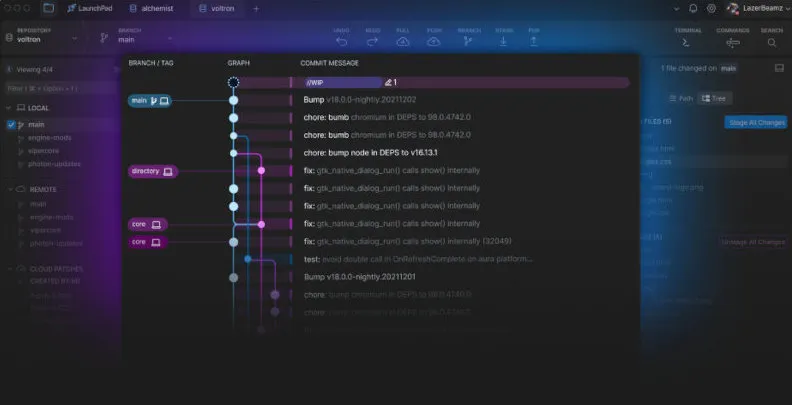792x405 pixels.
Task: Switch file view to Path
Action: (680, 98)
